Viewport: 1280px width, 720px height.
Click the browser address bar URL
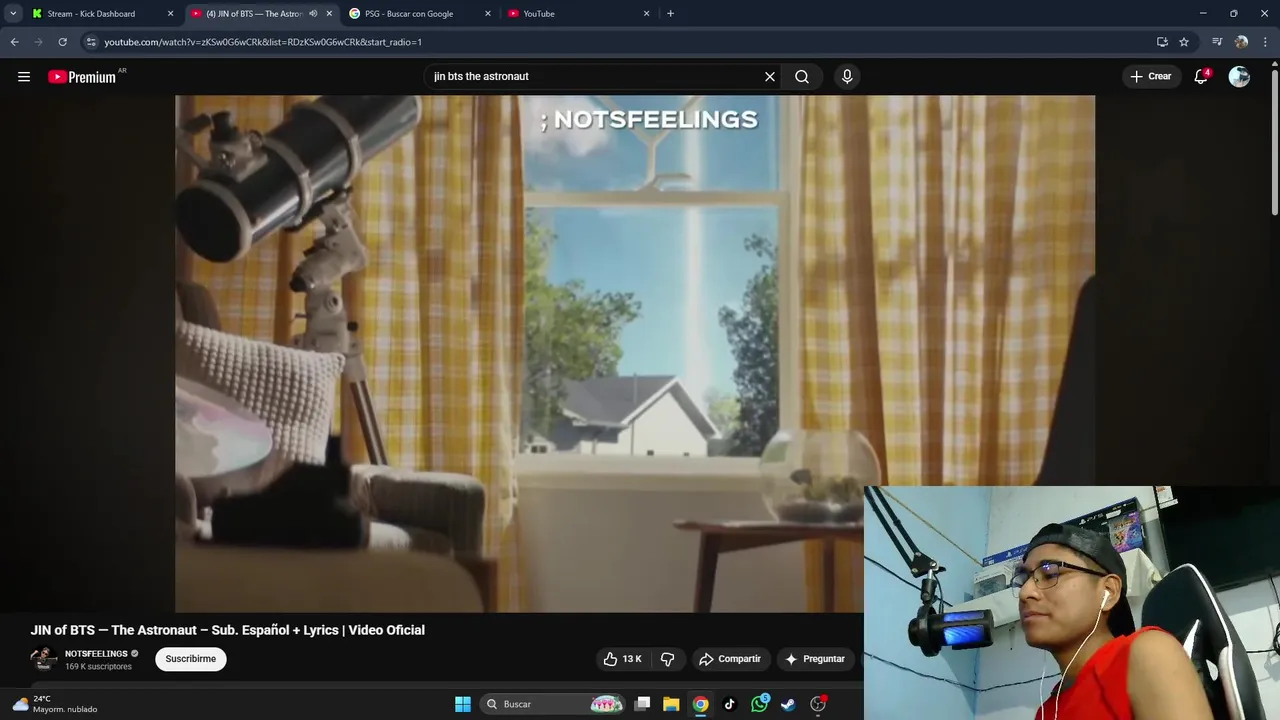pyautogui.click(x=263, y=42)
